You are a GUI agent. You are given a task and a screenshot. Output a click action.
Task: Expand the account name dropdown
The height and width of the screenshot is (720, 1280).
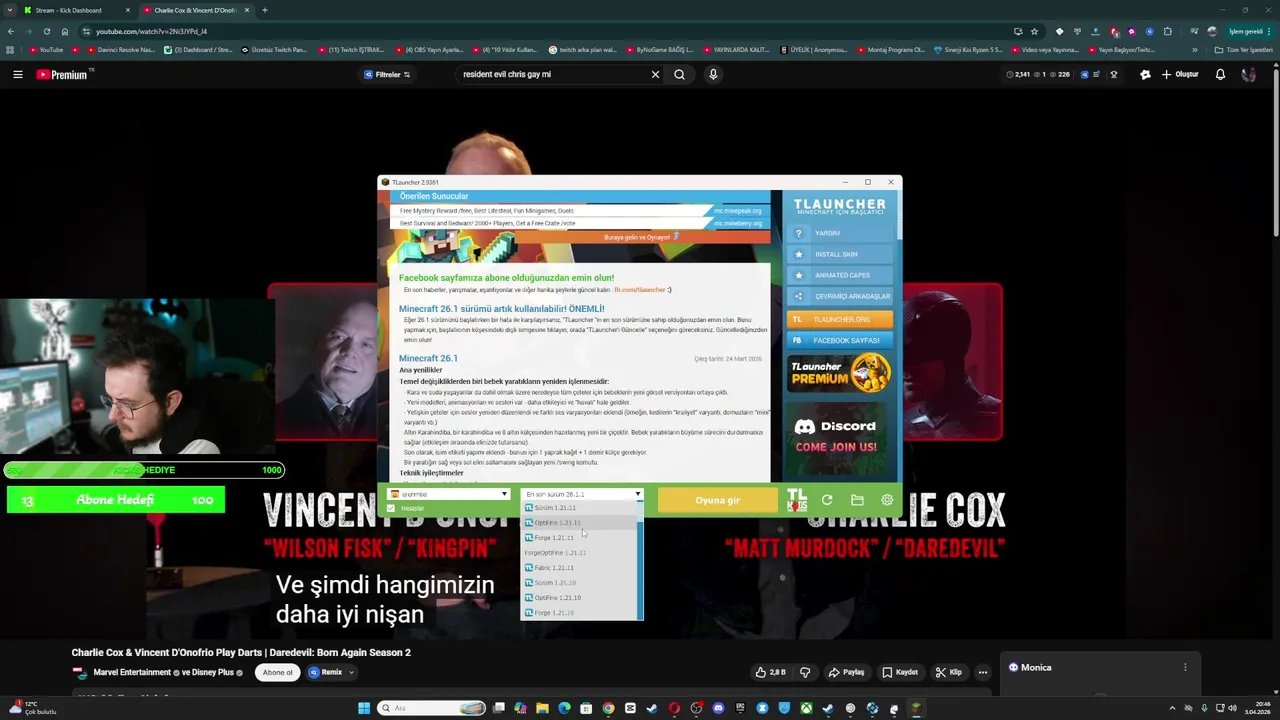point(504,494)
